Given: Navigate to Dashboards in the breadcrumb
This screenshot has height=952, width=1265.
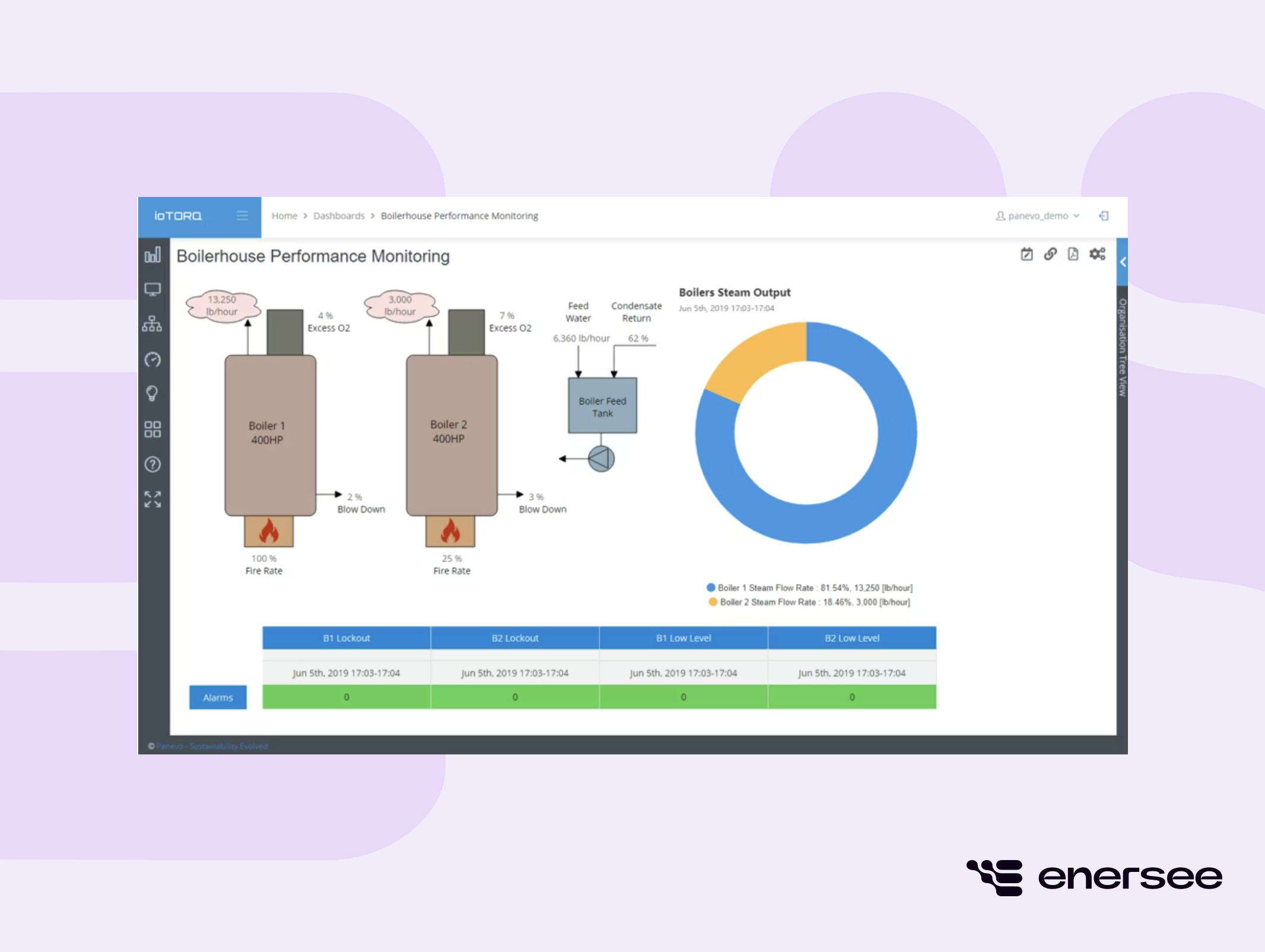Looking at the screenshot, I should (339, 216).
